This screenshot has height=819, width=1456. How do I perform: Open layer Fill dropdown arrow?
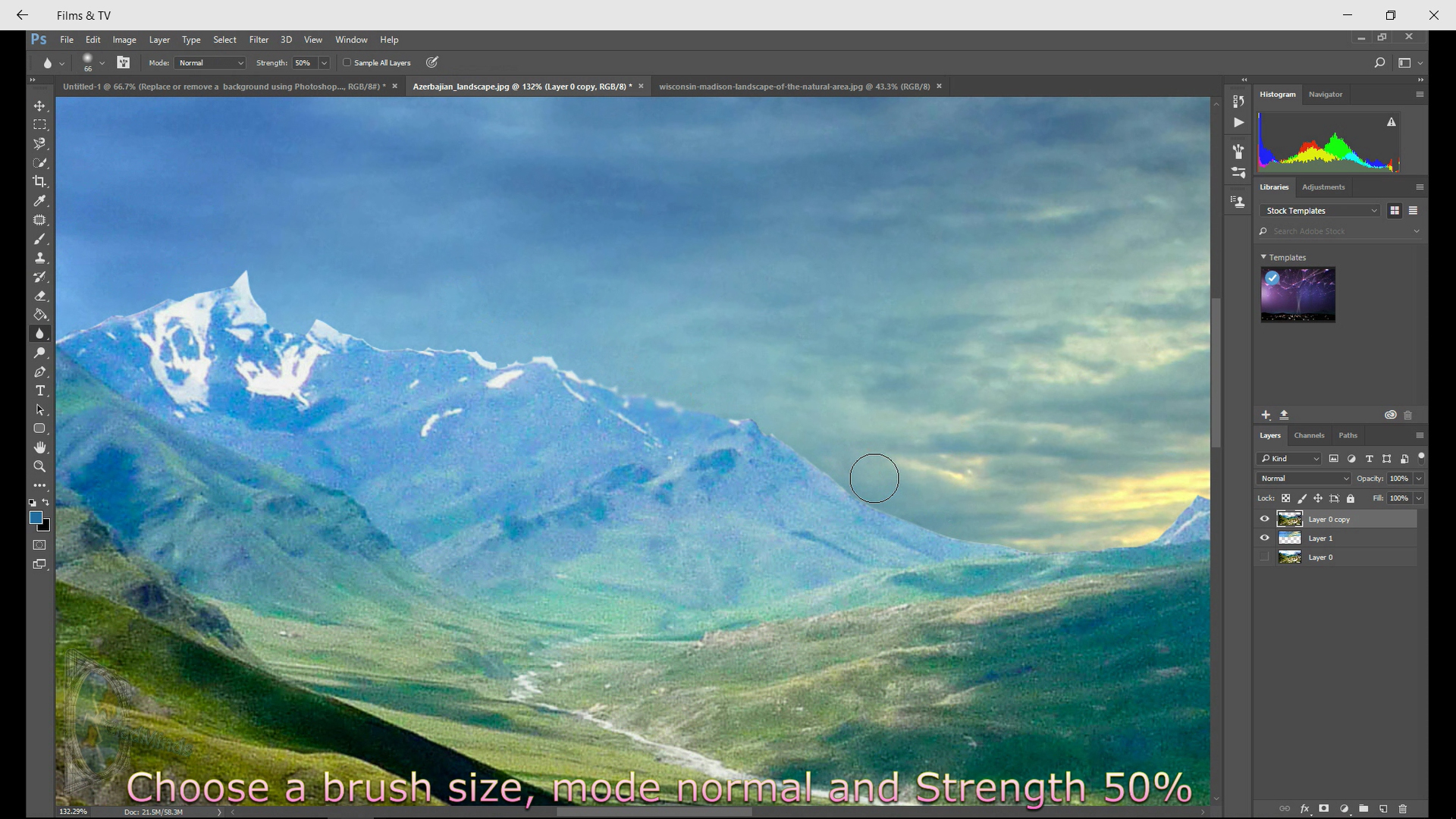pyautogui.click(x=1418, y=498)
